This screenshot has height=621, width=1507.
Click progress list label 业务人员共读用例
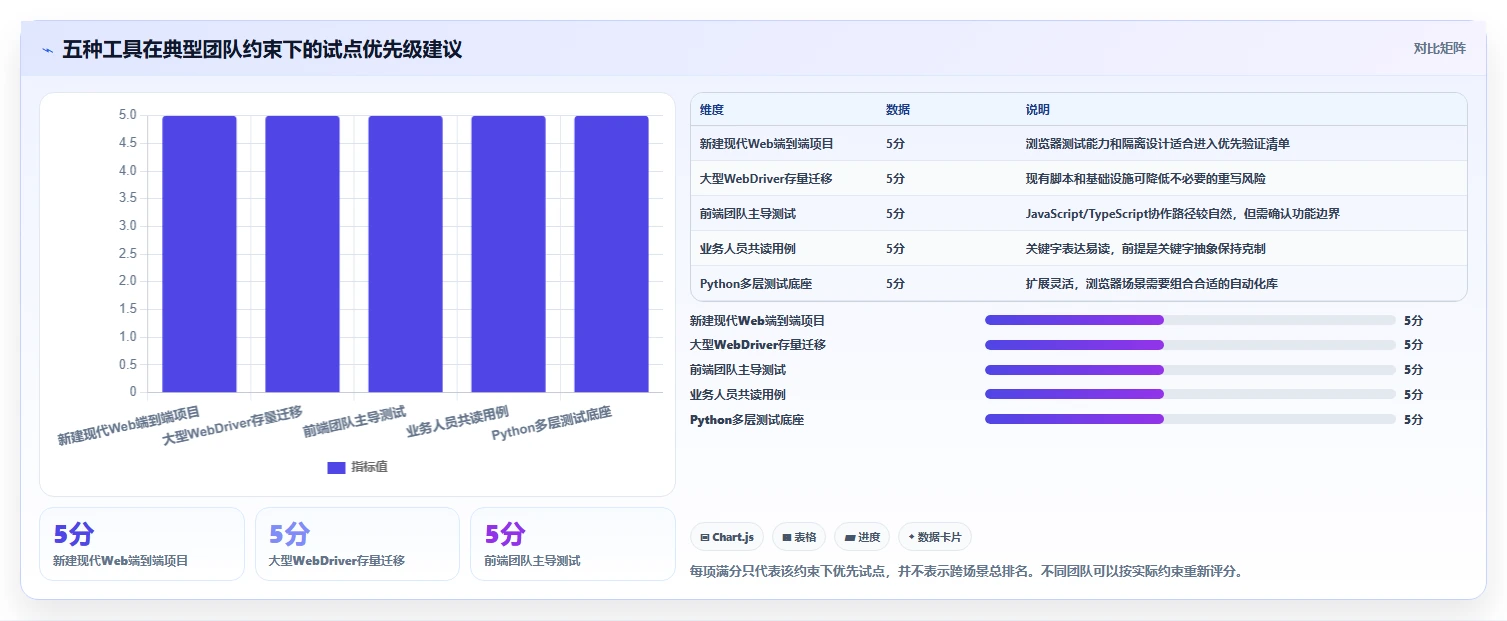[738, 394]
